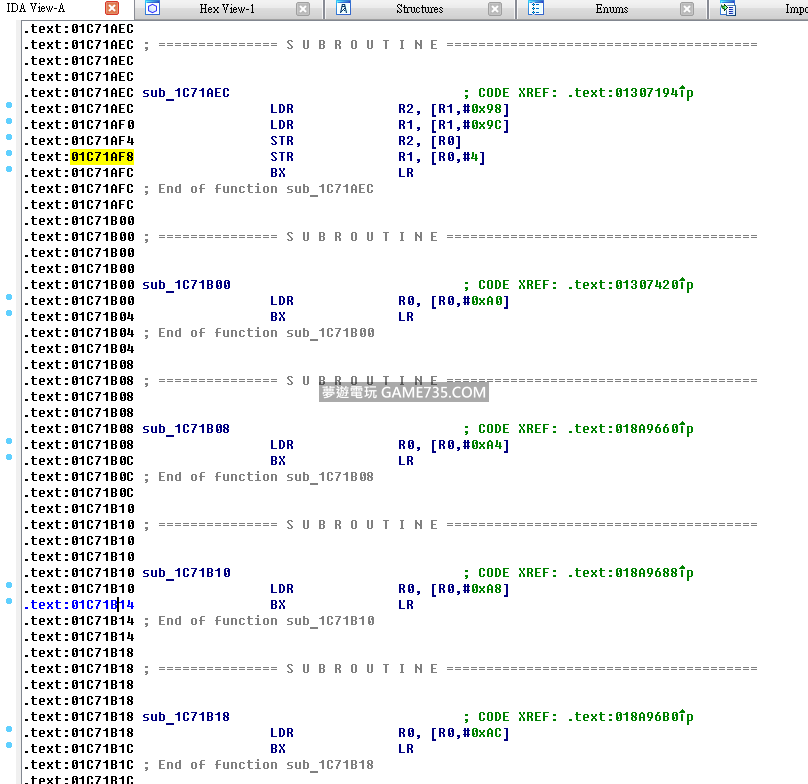This screenshot has width=808, height=784.
Task: Switch to the Hex View-1 tab
Action: click(x=227, y=9)
